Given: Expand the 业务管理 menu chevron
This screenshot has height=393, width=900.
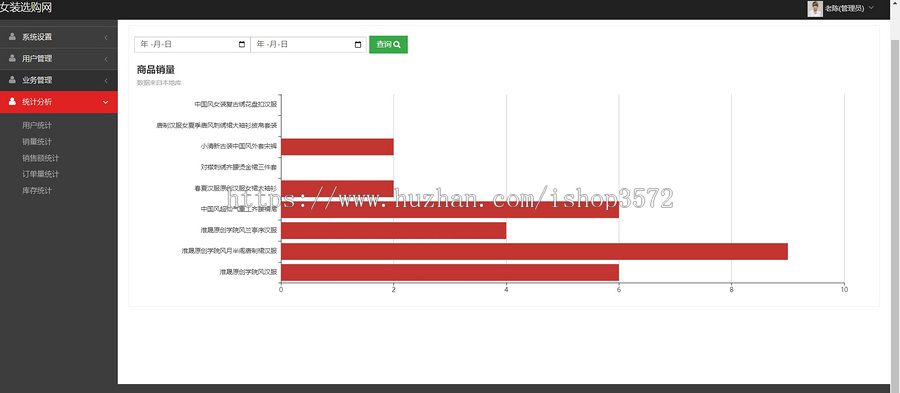Looking at the screenshot, I should click(106, 81).
